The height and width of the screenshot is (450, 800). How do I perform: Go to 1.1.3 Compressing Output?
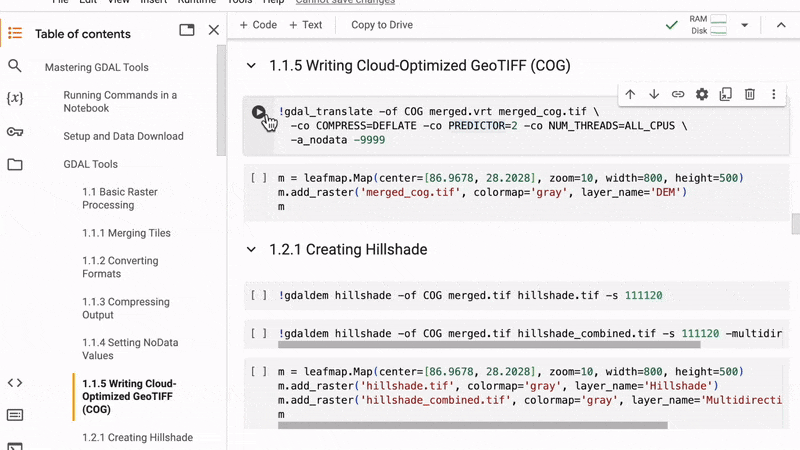click(126, 308)
